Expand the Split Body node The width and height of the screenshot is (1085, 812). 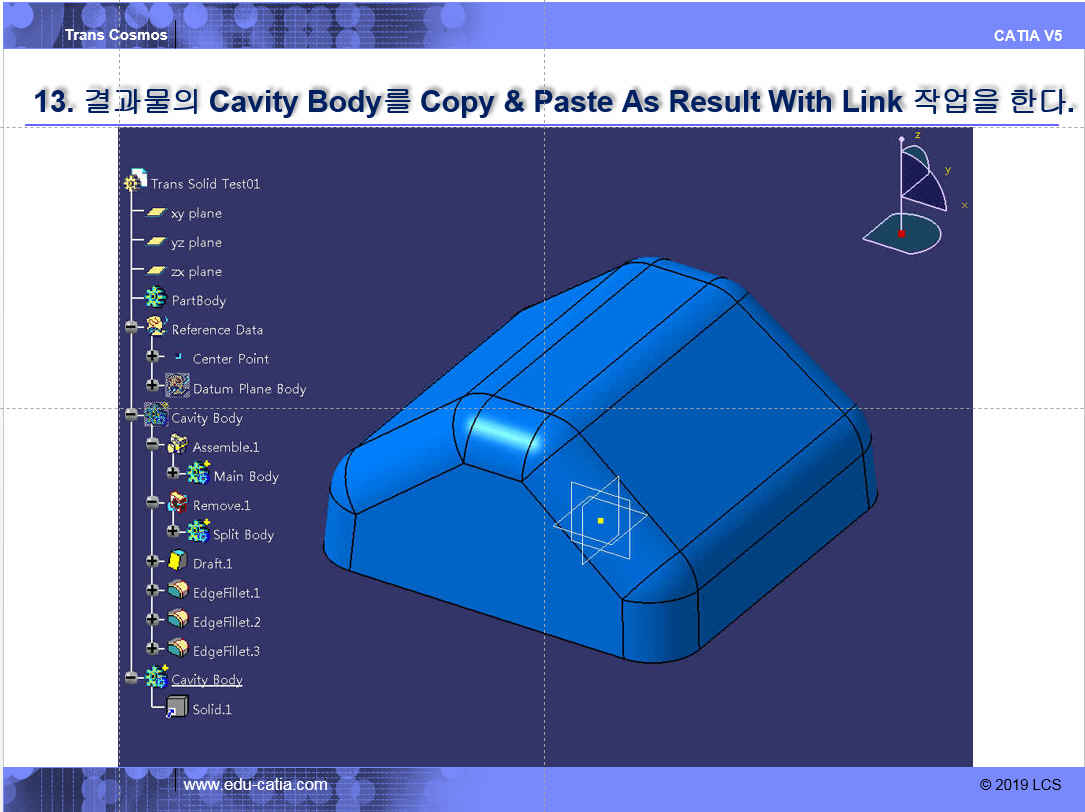[x=174, y=532]
